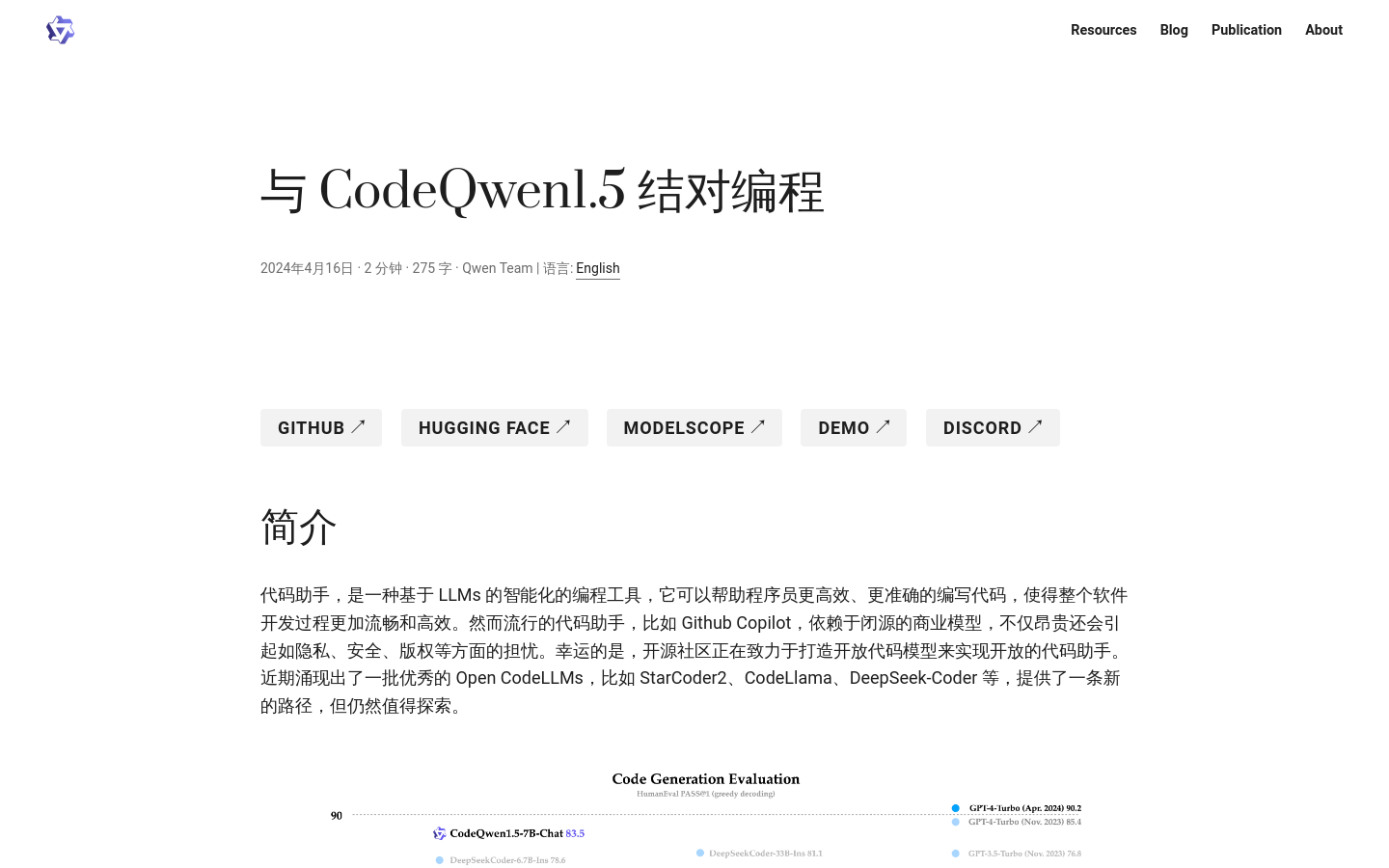Viewport: 1389px width, 868px height.
Task: Open the Resources menu
Action: (1103, 30)
